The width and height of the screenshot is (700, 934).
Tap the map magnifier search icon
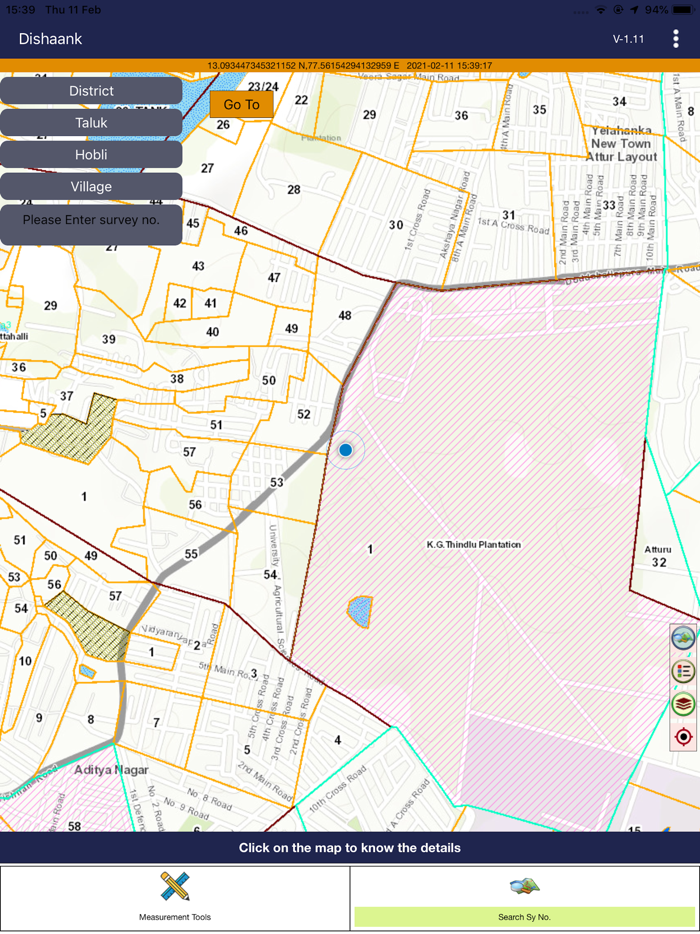tap(525, 887)
